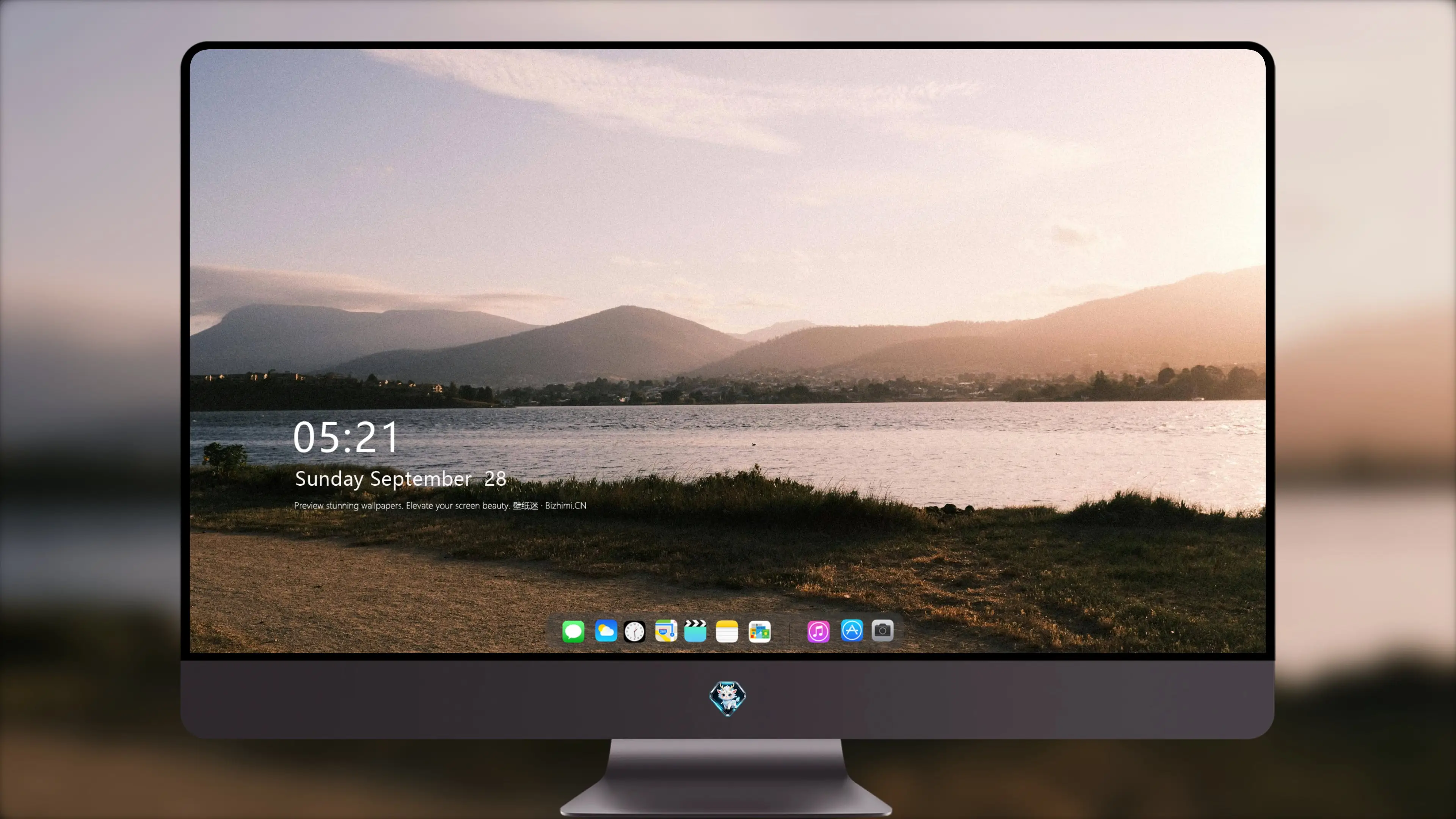Image resolution: width=1456 pixels, height=819 pixels.
Task: Open the yellow Notes app
Action: click(727, 631)
